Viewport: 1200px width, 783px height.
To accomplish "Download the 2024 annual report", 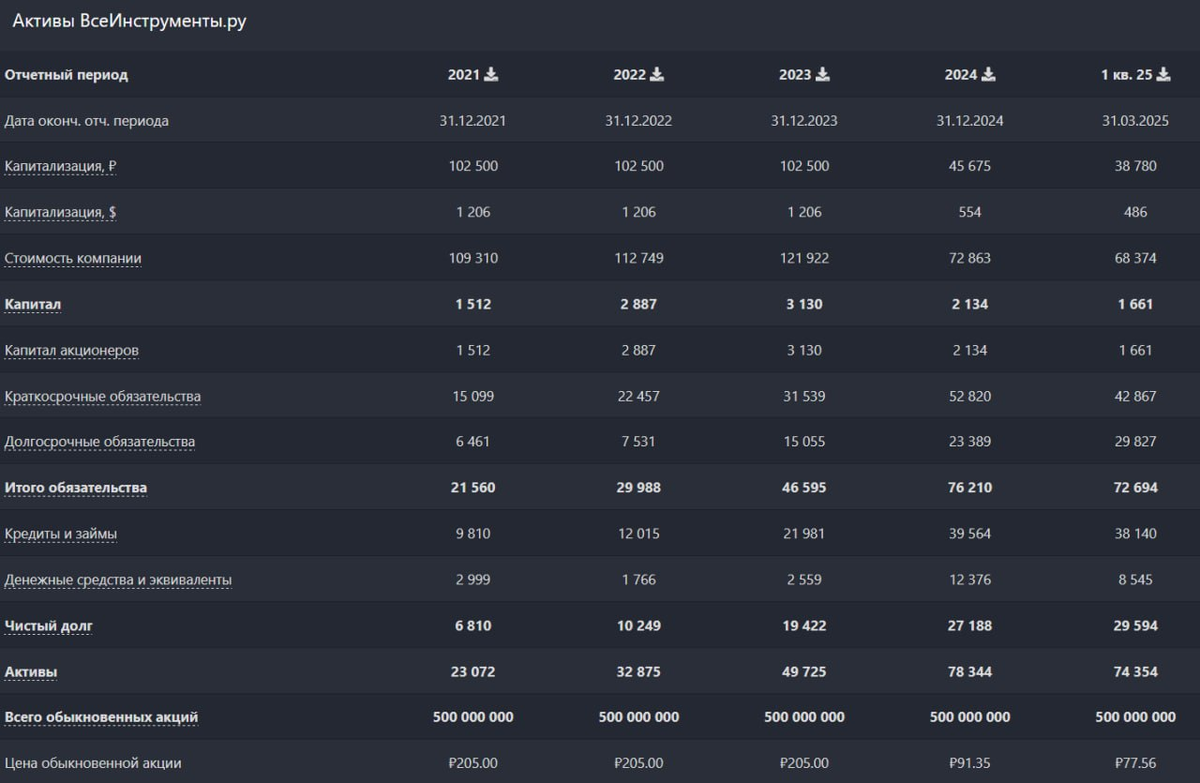I will coord(988,74).
